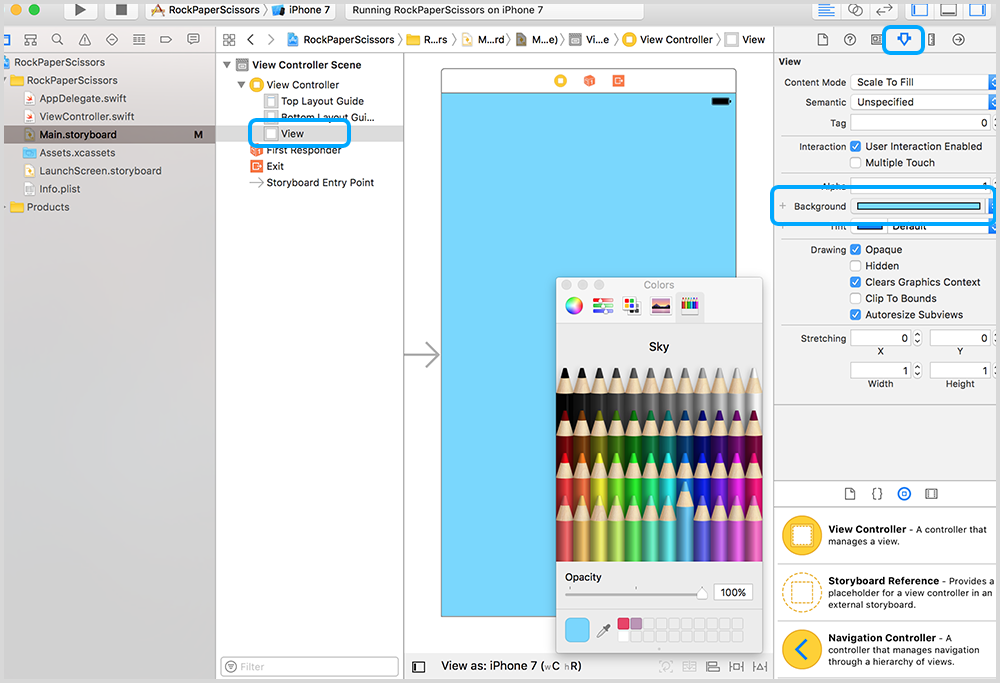Show the Quick Help inspector

(x=850, y=40)
